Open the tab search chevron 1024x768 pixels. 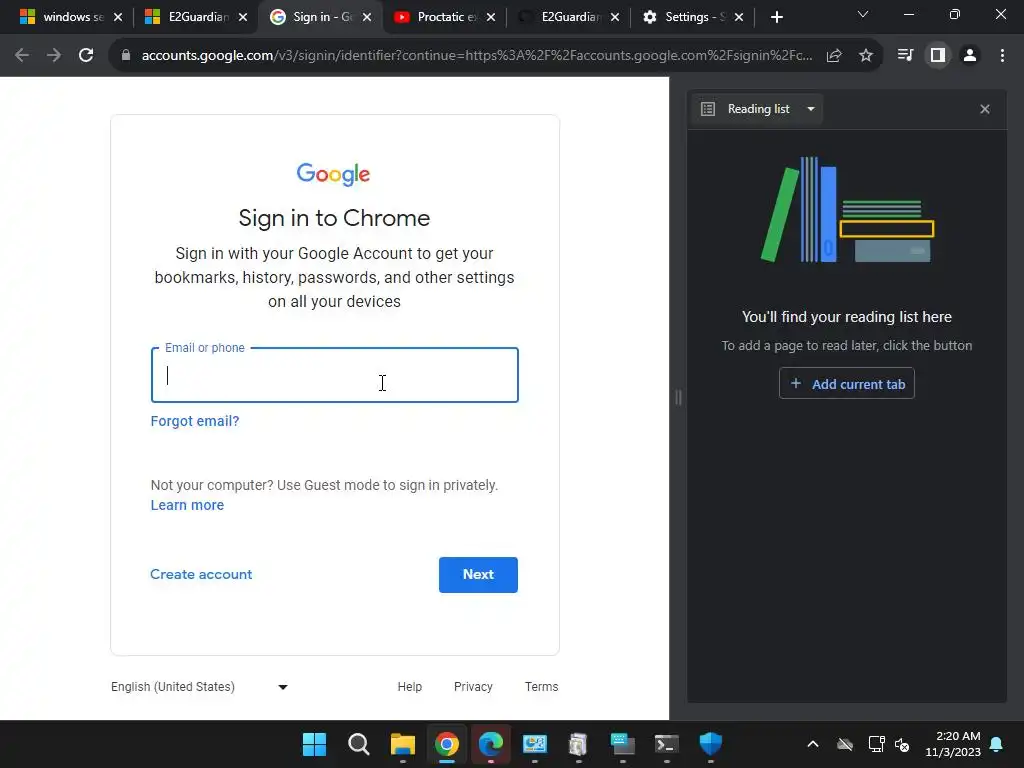coord(863,14)
